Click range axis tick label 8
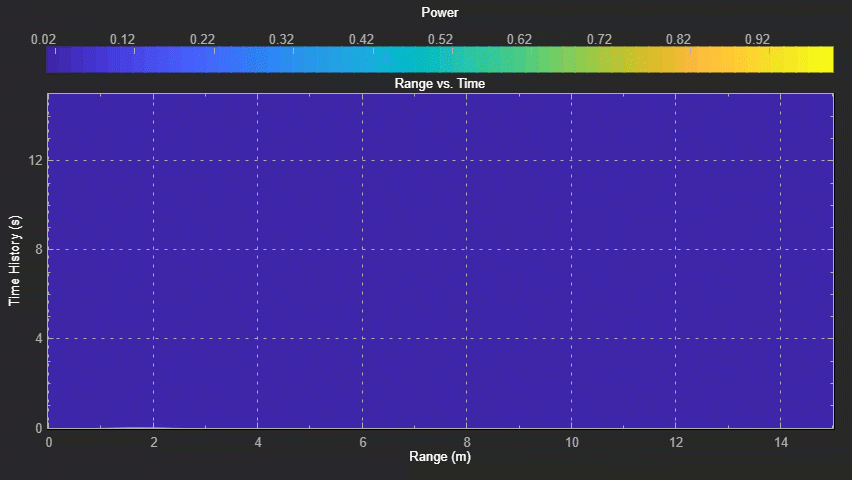Image resolution: width=852 pixels, height=480 pixels. tap(467, 442)
